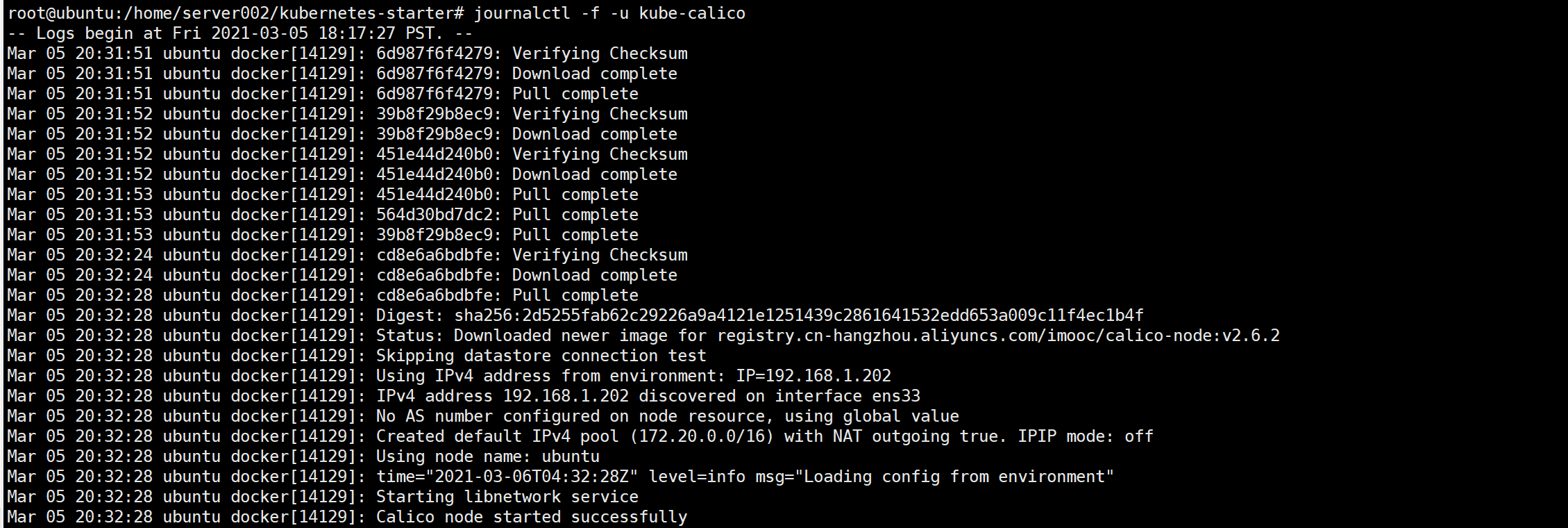Click "Skipping datastore connection test" message
This screenshot has width=1568, height=528.
(541, 356)
